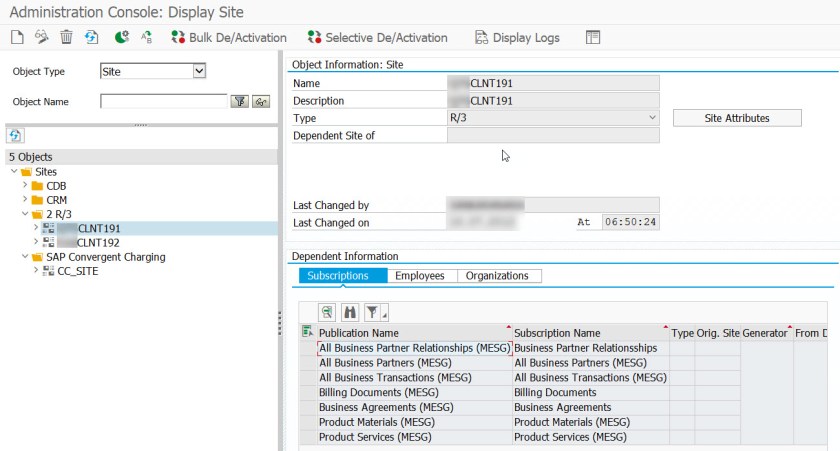The image size is (840, 451).
Task: Click the Delete trash can icon
Action: pos(66,37)
